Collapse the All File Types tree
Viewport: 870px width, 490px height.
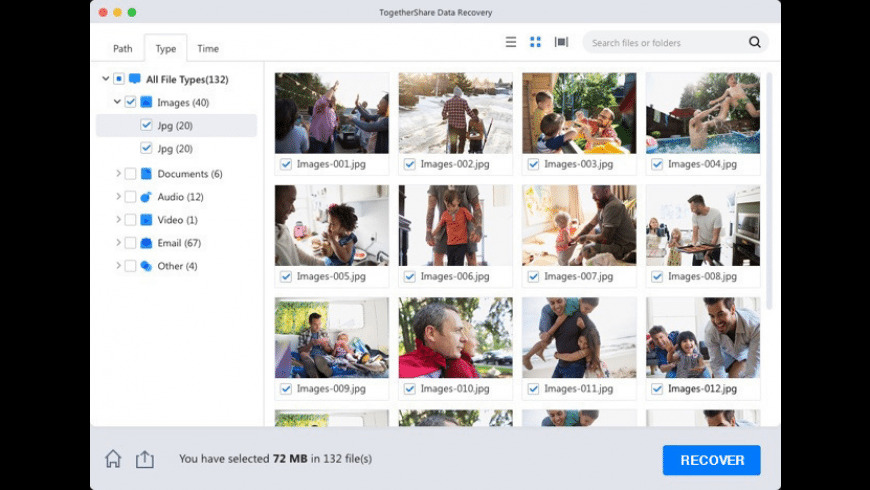105,79
